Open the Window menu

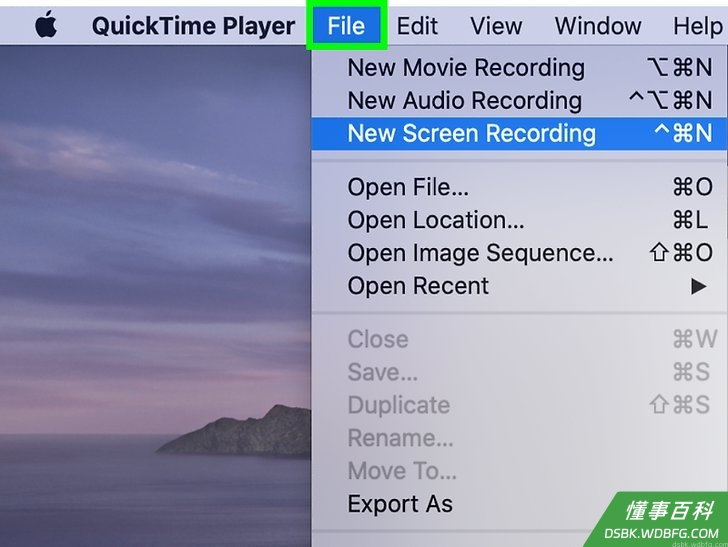(598, 26)
